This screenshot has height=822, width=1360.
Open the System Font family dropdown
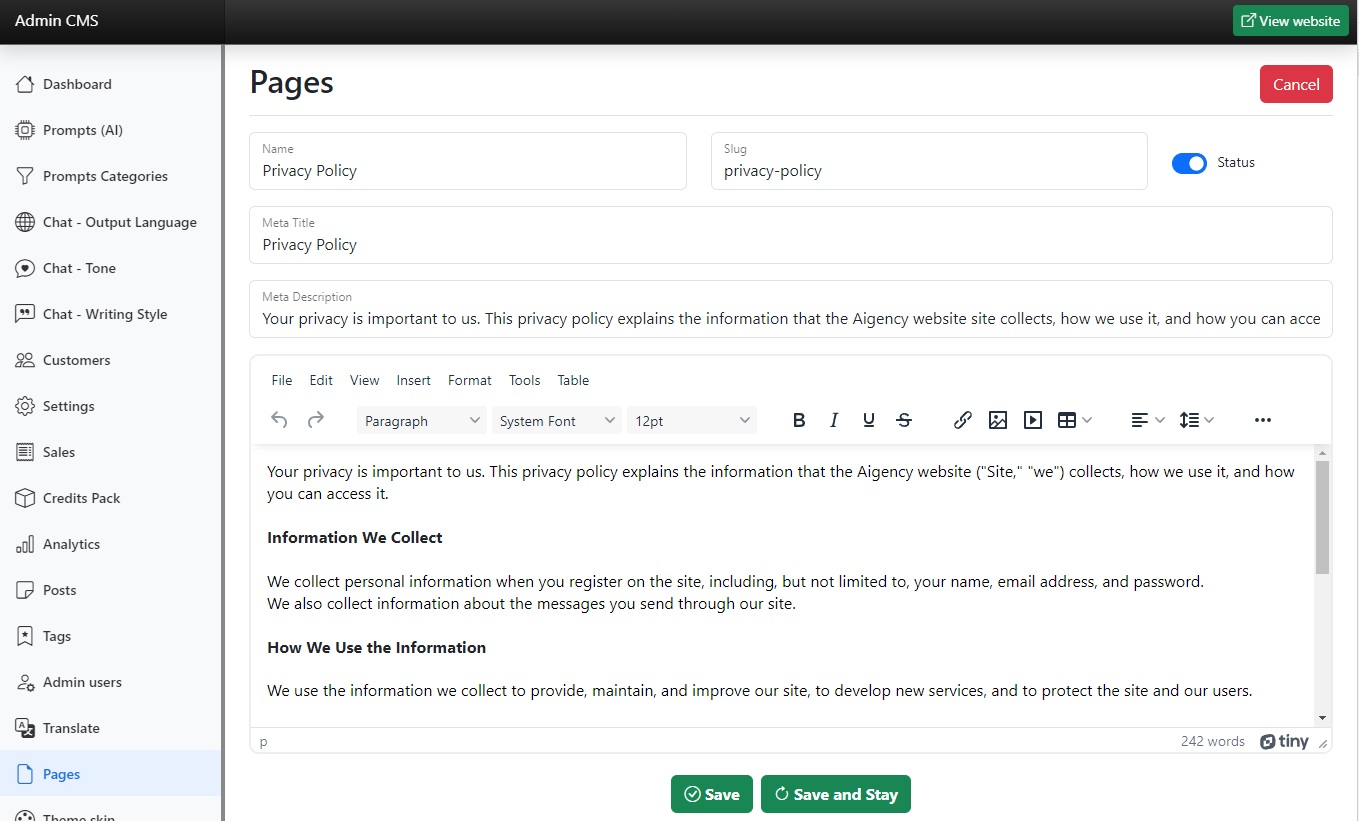557,421
